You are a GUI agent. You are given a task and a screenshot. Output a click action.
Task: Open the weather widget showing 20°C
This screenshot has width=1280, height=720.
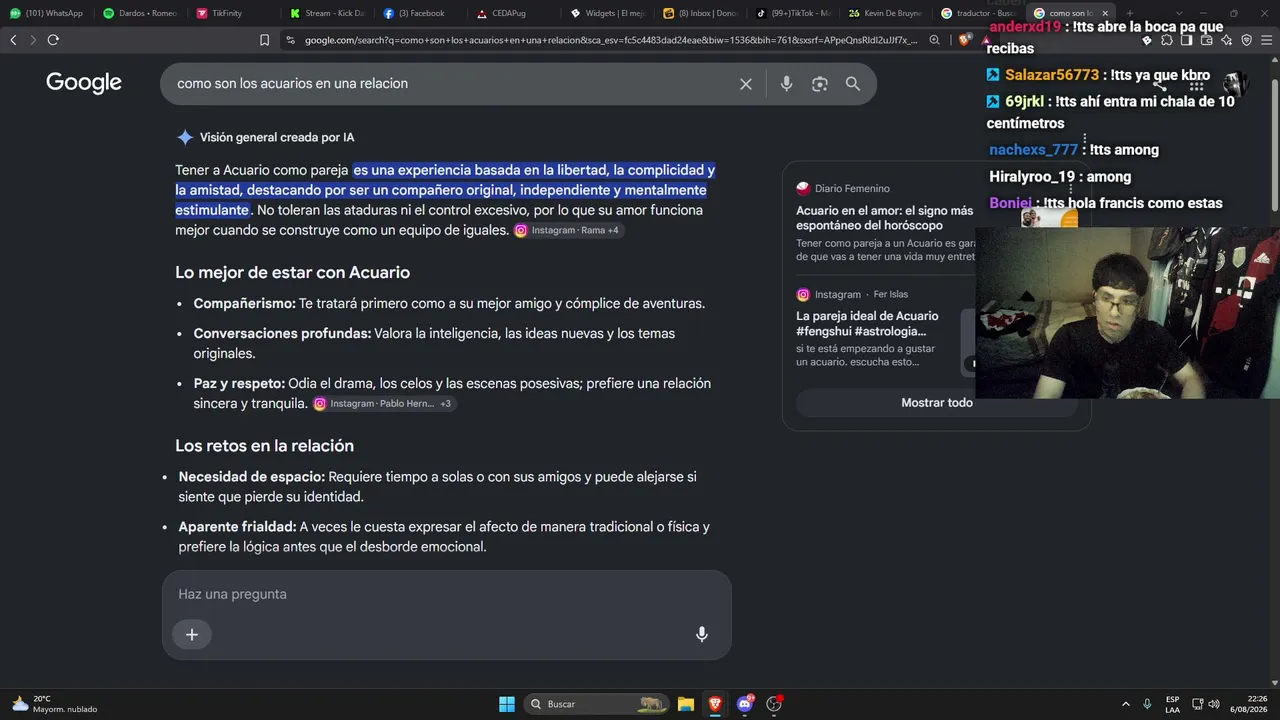tap(55, 704)
